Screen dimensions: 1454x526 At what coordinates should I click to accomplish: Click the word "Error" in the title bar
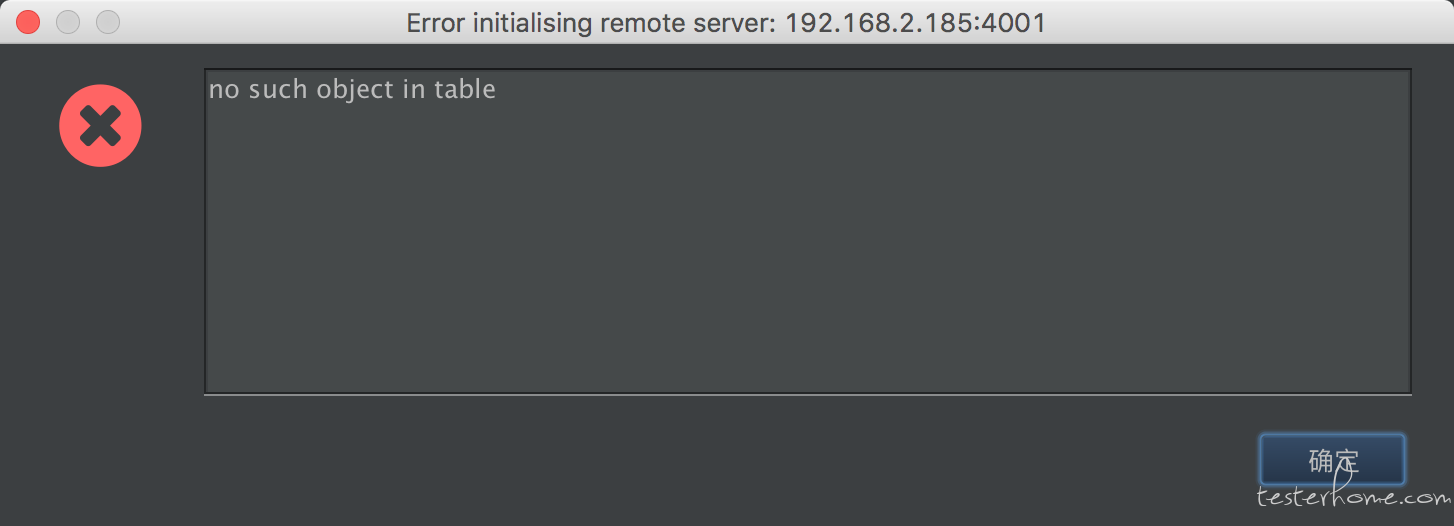436,23
